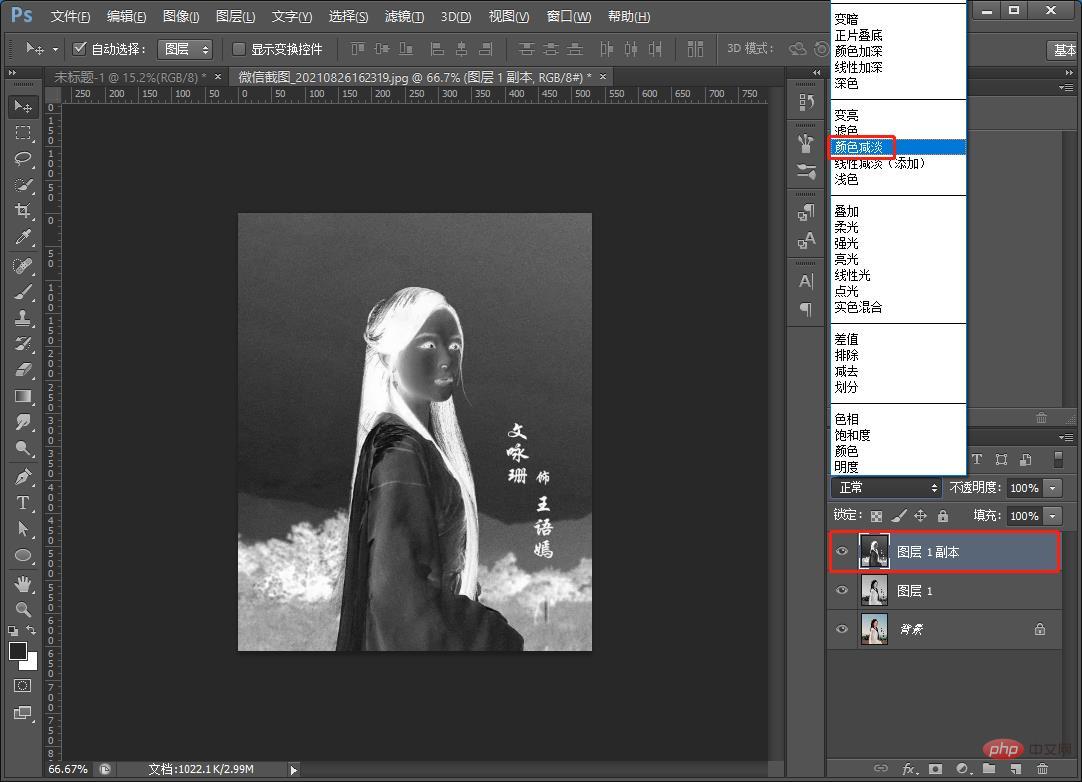Choose 颜色减淡 blend mode
The image size is (1082, 782).
(x=898, y=147)
